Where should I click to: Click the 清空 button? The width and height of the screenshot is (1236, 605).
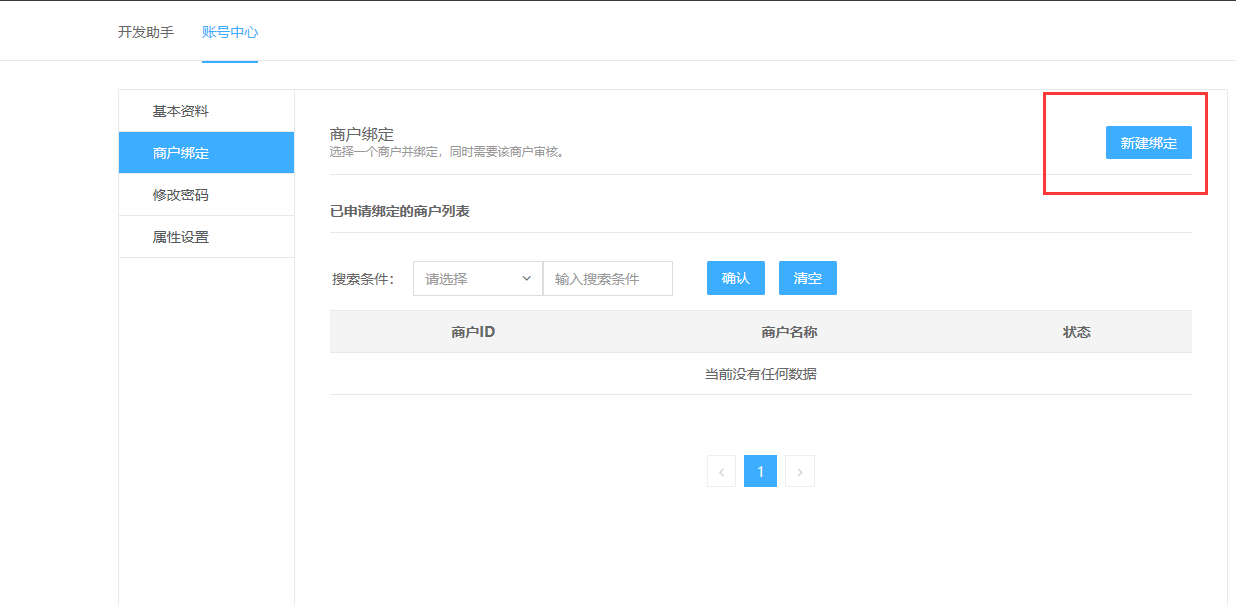pyautogui.click(x=807, y=278)
